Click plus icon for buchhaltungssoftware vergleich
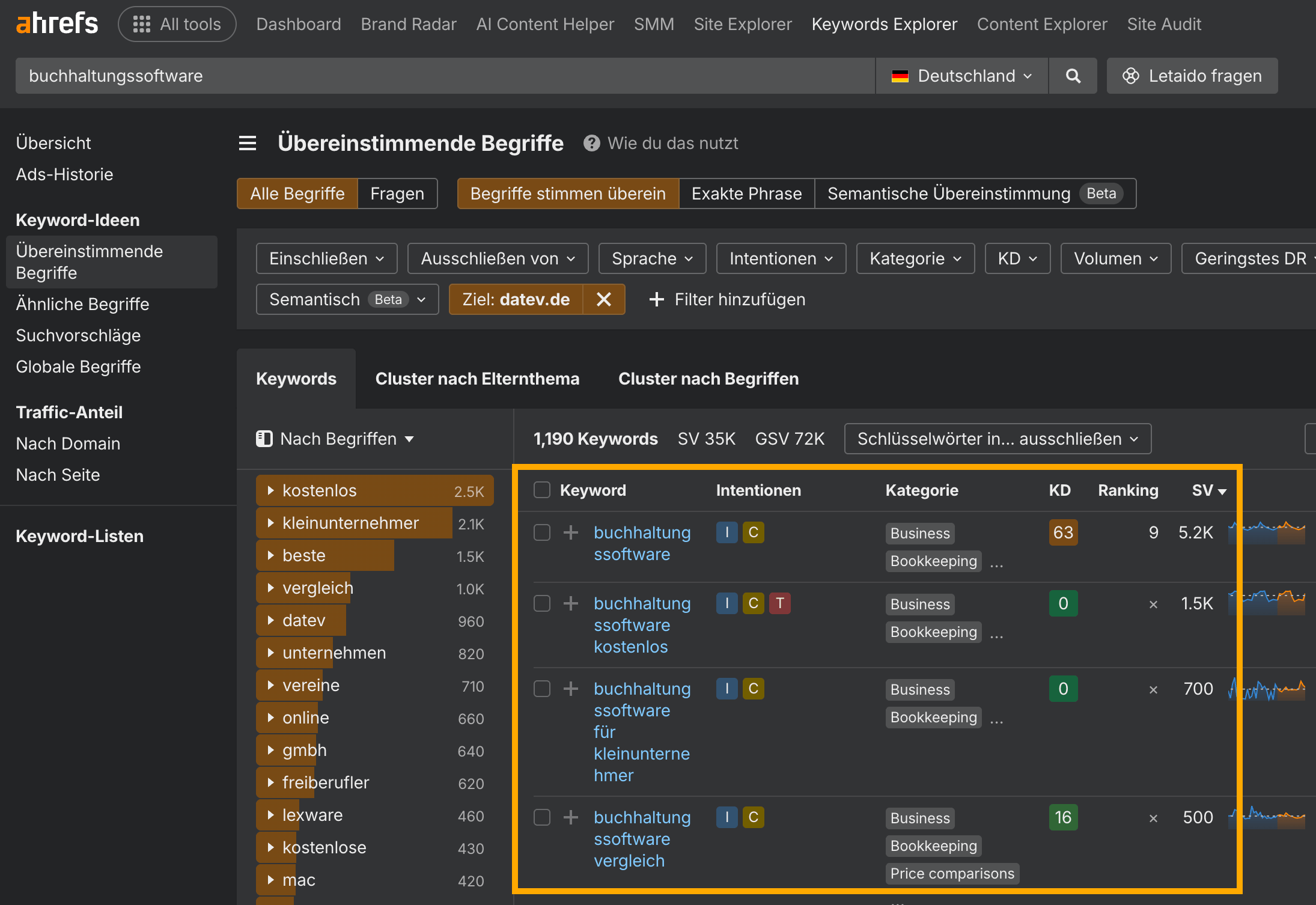 tap(571, 817)
